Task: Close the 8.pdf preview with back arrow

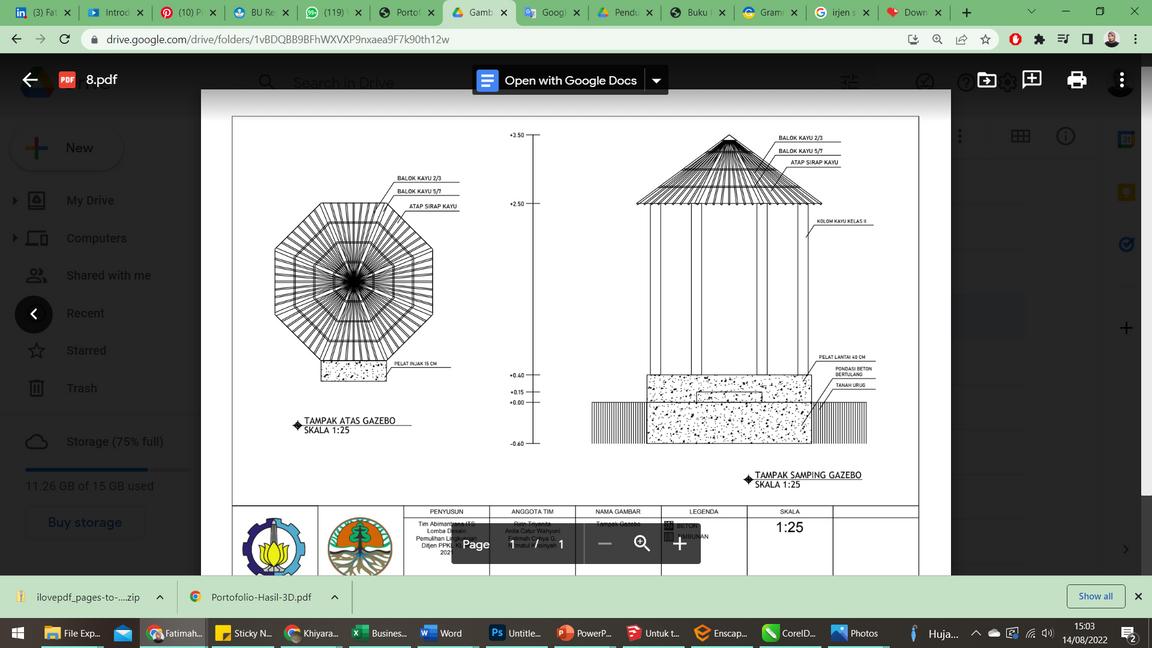Action: click(x=30, y=79)
